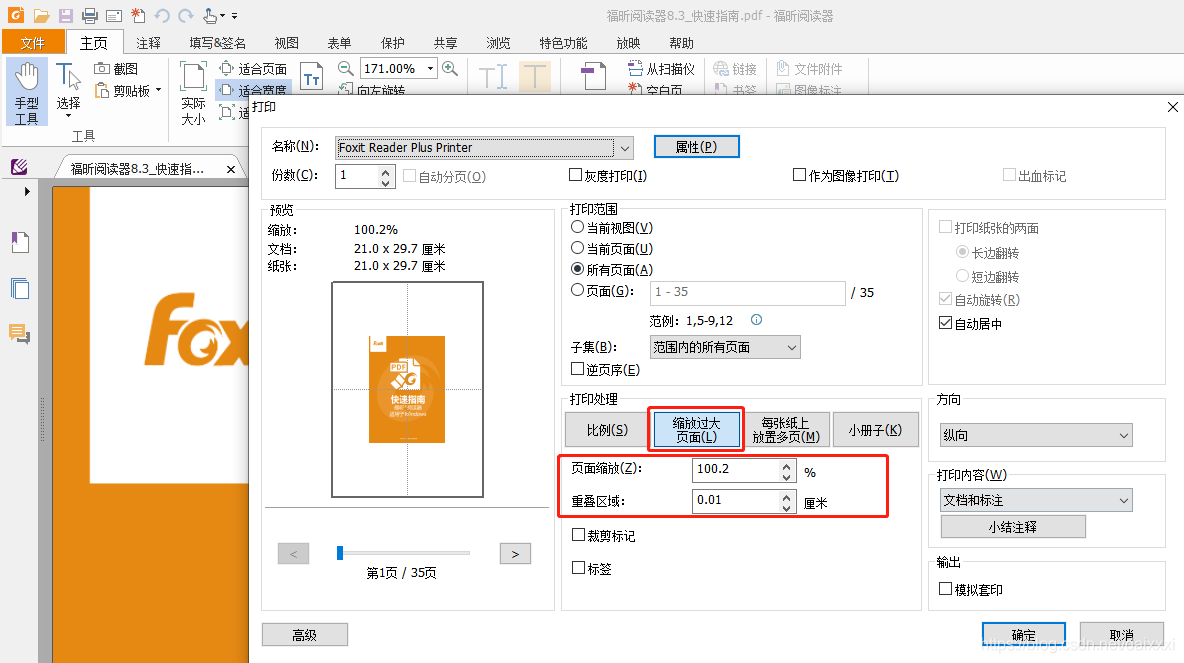Click the Fit Page (适合页面) icon

coord(227,69)
